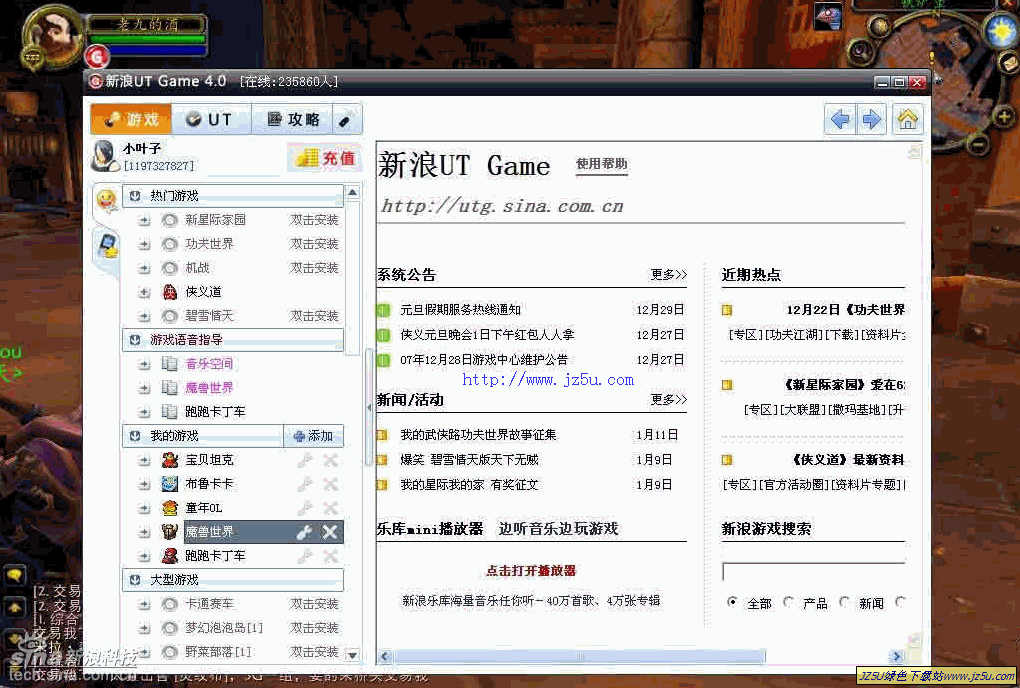Open the mobile phone side tab
This screenshot has width=1020, height=688.
point(106,246)
